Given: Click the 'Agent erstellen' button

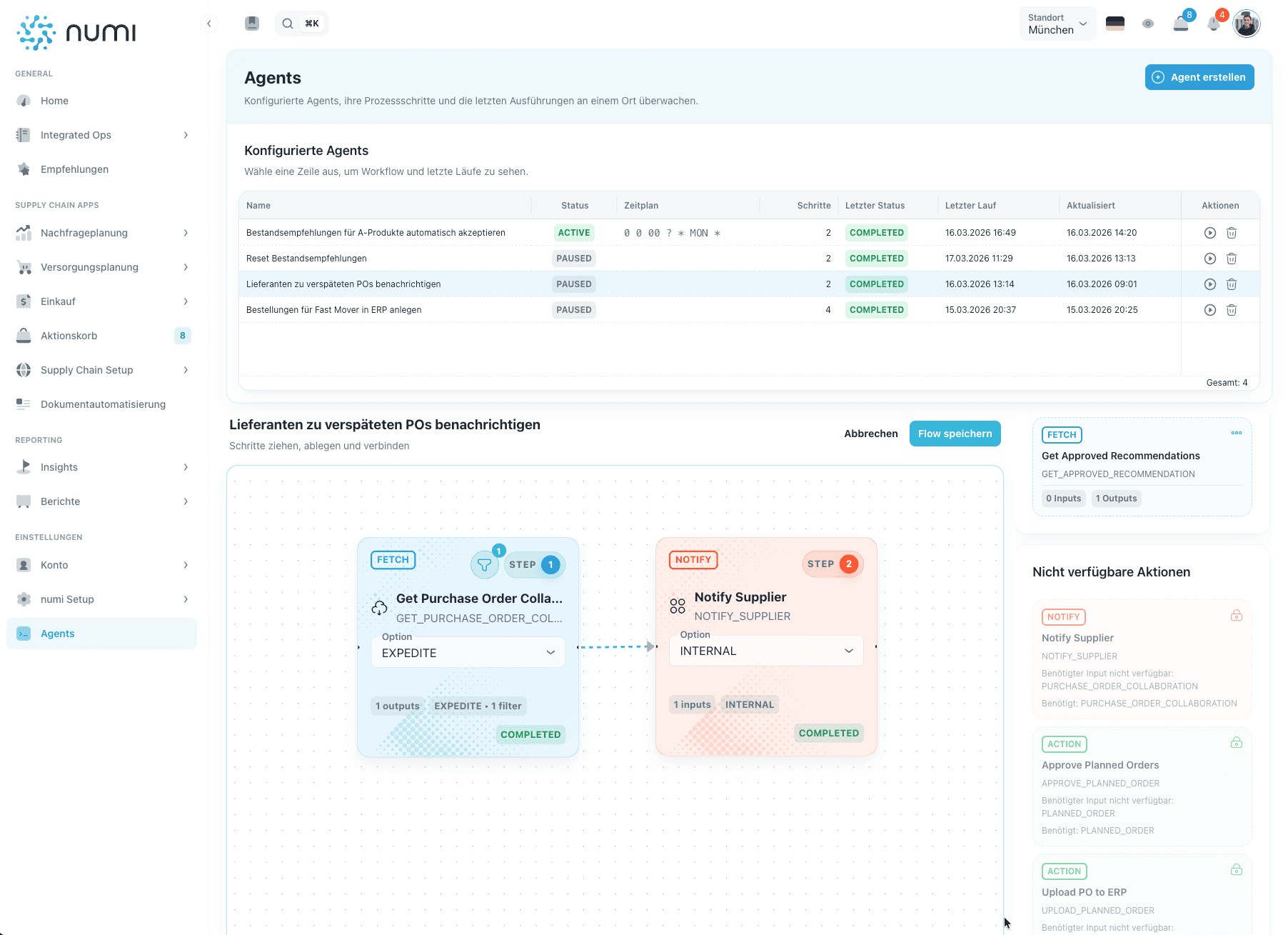Looking at the screenshot, I should [x=1199, y=77].
